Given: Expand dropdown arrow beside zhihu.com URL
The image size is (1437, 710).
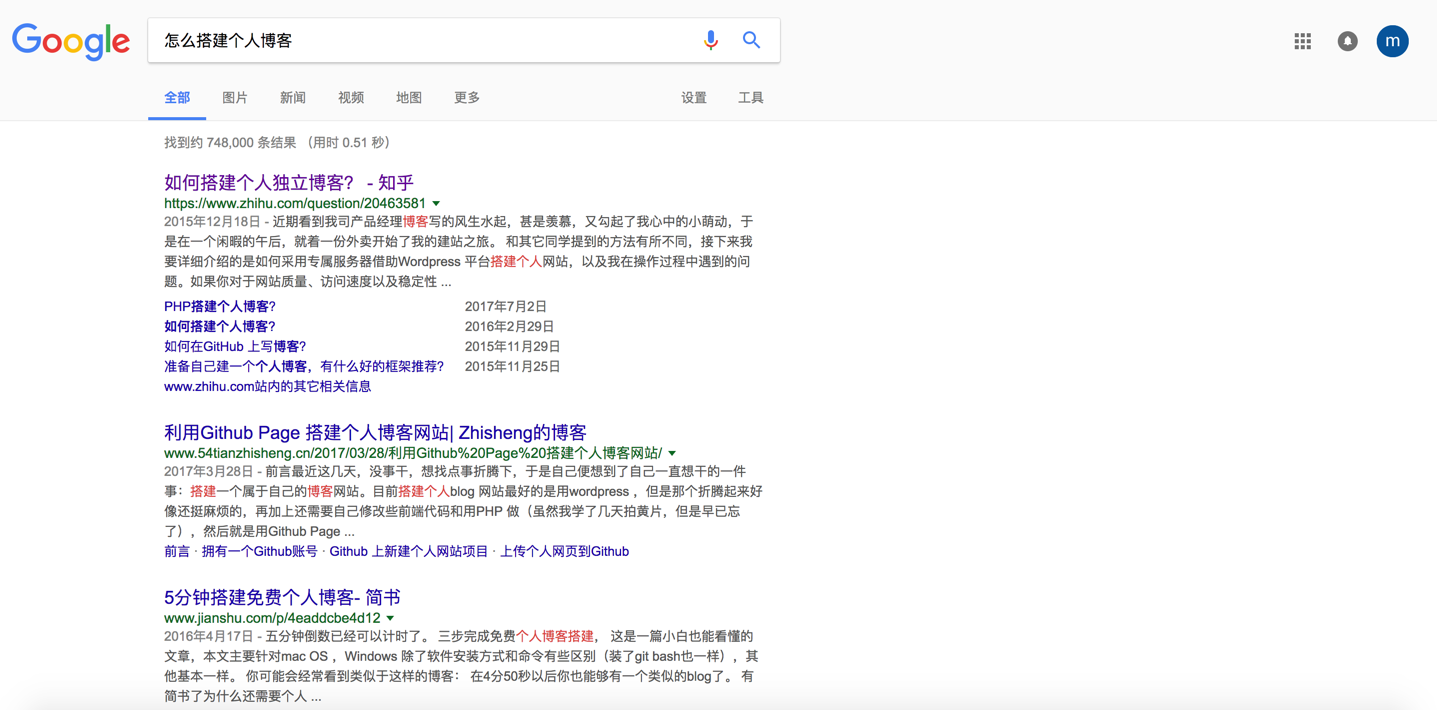Looking at the screenshot, I should tap(436, 204).
